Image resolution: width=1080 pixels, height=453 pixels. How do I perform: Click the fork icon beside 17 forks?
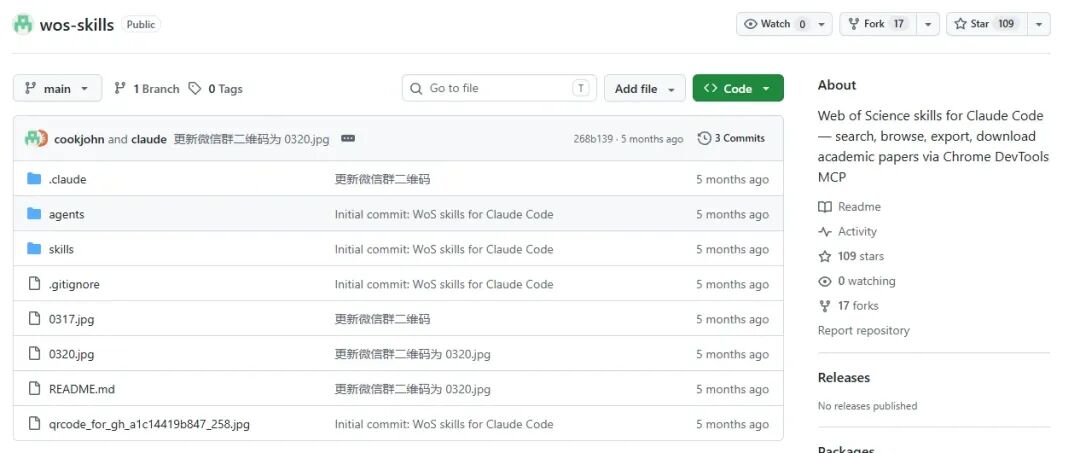pyautogui.click(x=824, y=306)
